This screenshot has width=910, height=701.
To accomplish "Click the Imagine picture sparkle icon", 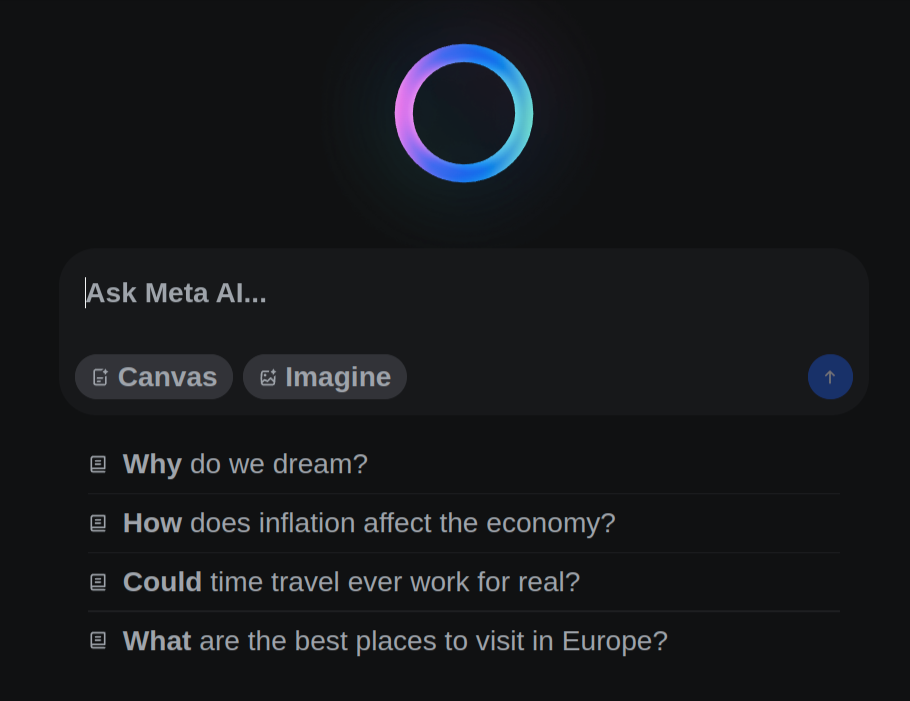I will [x=268, y=377].
